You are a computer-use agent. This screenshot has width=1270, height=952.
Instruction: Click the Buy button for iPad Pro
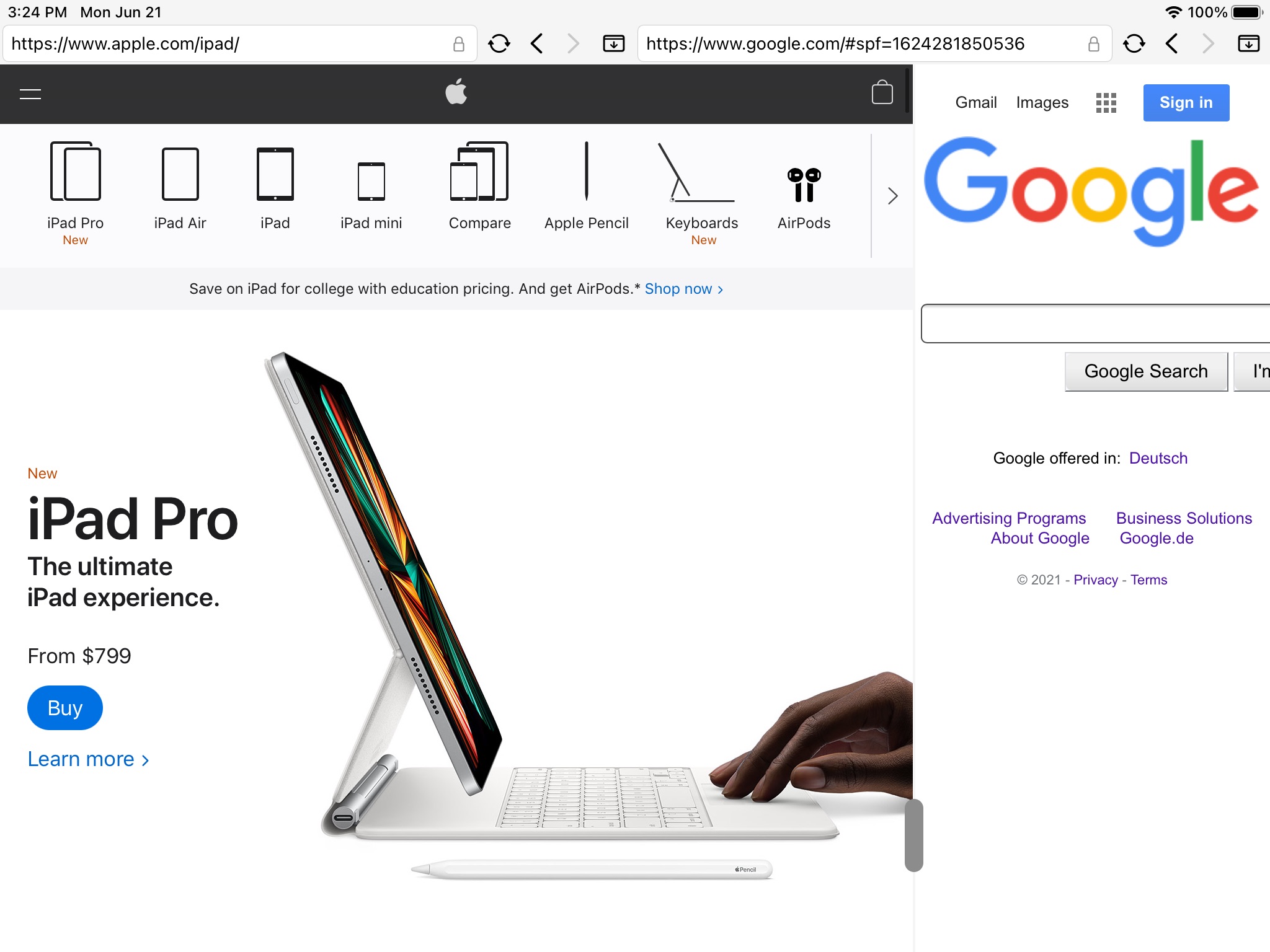tap(64, 707)
